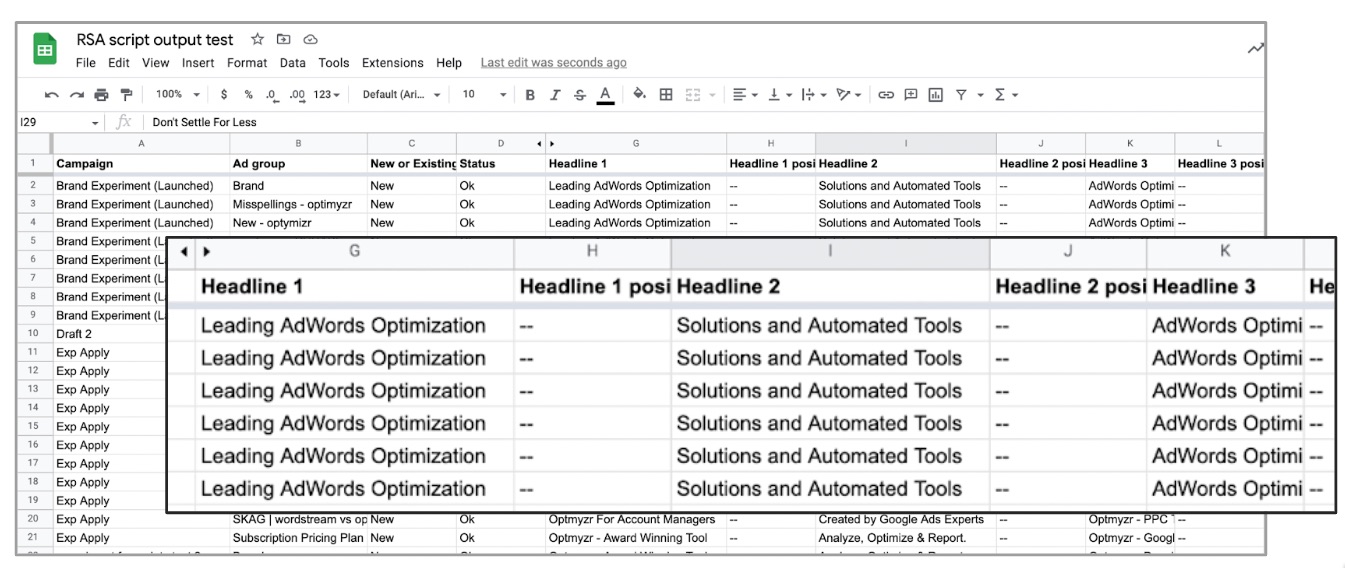The width and height of the screenshot is (1346, 568).
Task: Format selection as currency with dollar icon
Action: (x=224, y=95)
